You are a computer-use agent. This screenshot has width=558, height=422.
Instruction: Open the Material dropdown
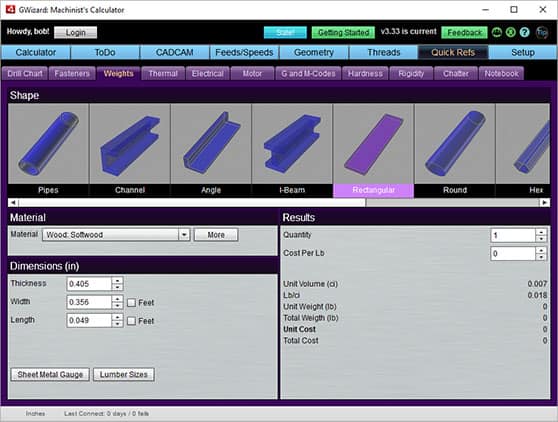pyautogui.click(x=116, y=235)
